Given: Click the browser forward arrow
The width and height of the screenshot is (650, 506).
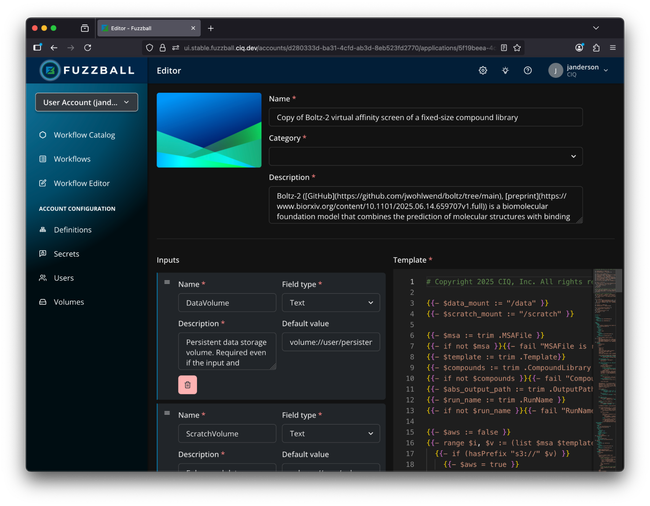Looking at the screenshot, I should pos(71,48).
